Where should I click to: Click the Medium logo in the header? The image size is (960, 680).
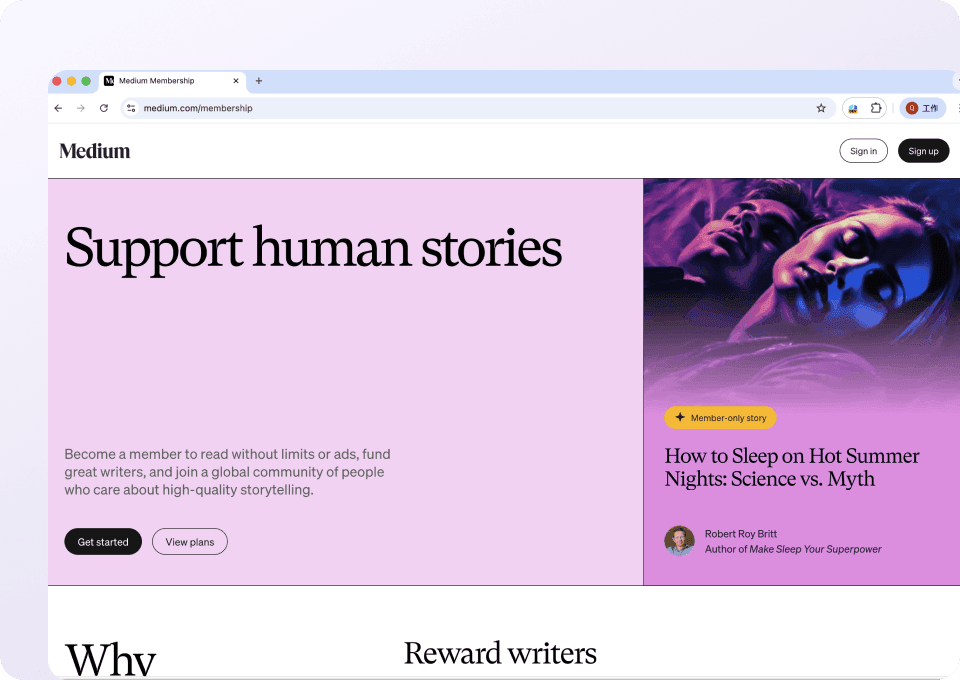(95, 151)
